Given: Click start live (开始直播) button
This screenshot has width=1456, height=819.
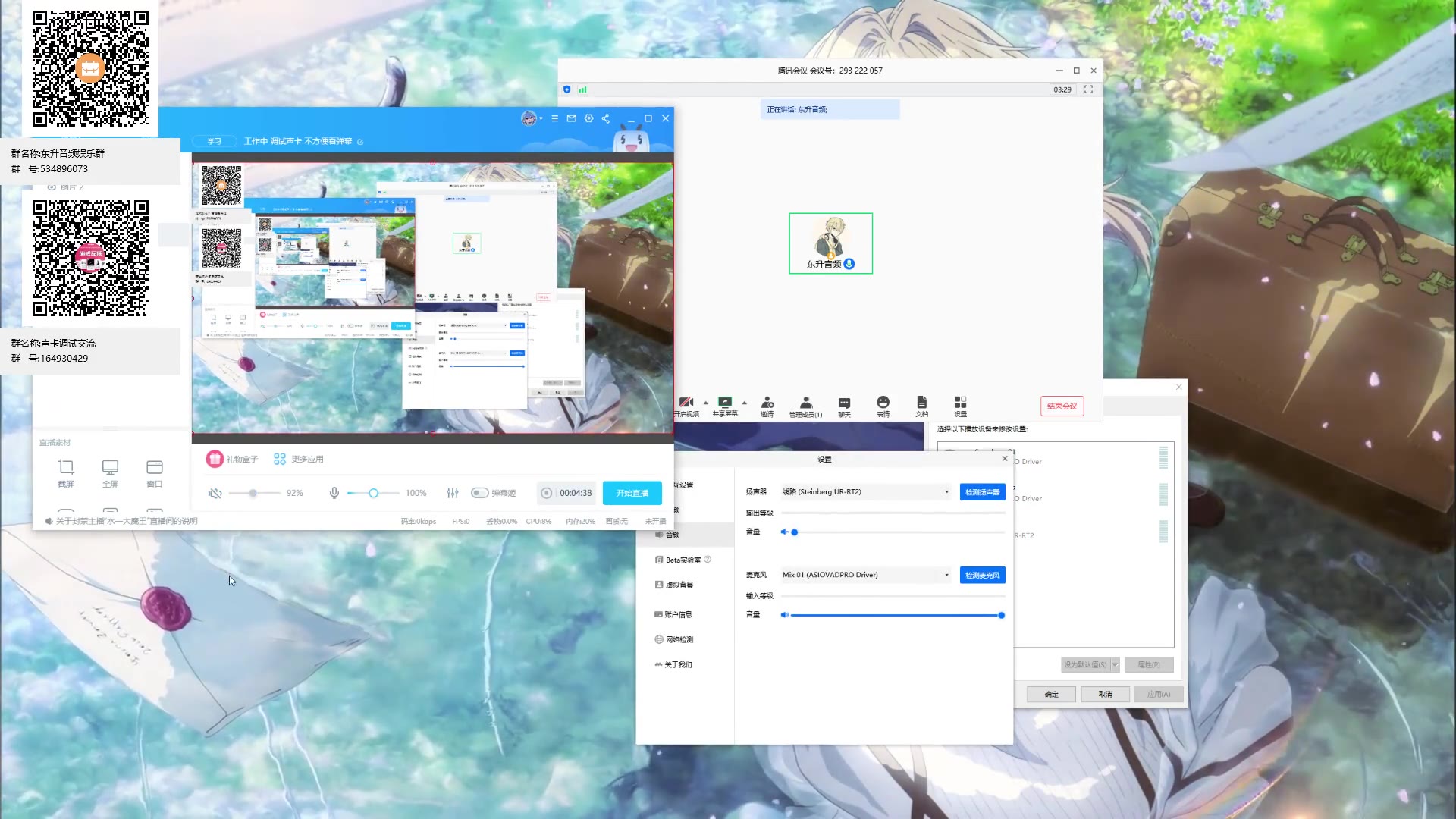Looking at the screenshot, I should click(x=632, y=493).
